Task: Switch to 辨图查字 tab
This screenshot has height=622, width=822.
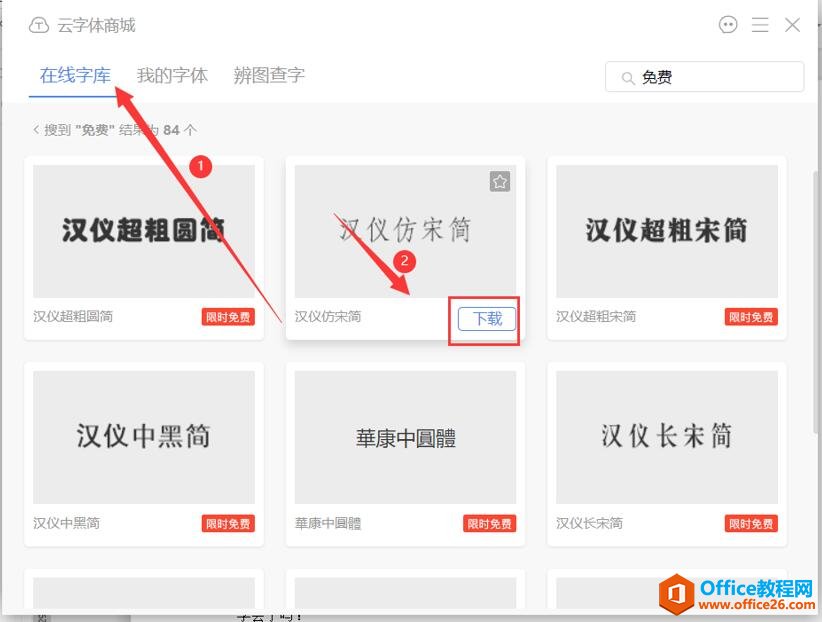Action: (x=269, y=76)
